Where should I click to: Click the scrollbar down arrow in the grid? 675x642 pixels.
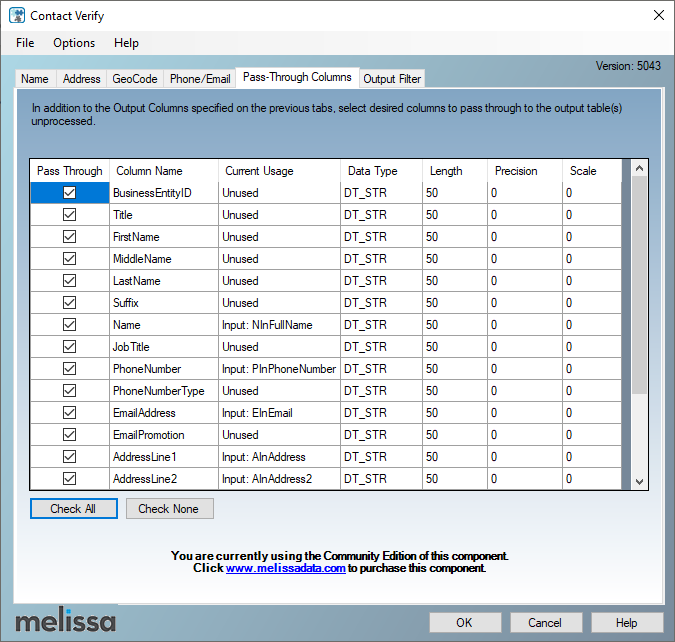pyautogui.click(x=639, y=481)
